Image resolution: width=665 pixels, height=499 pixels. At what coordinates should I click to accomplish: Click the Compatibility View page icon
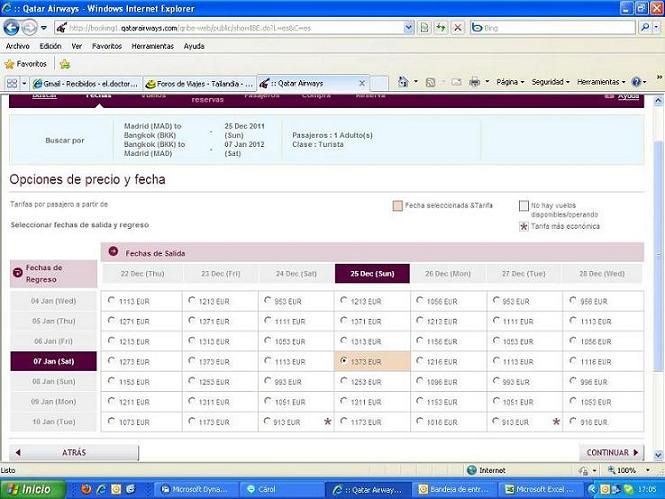(424, 28)
